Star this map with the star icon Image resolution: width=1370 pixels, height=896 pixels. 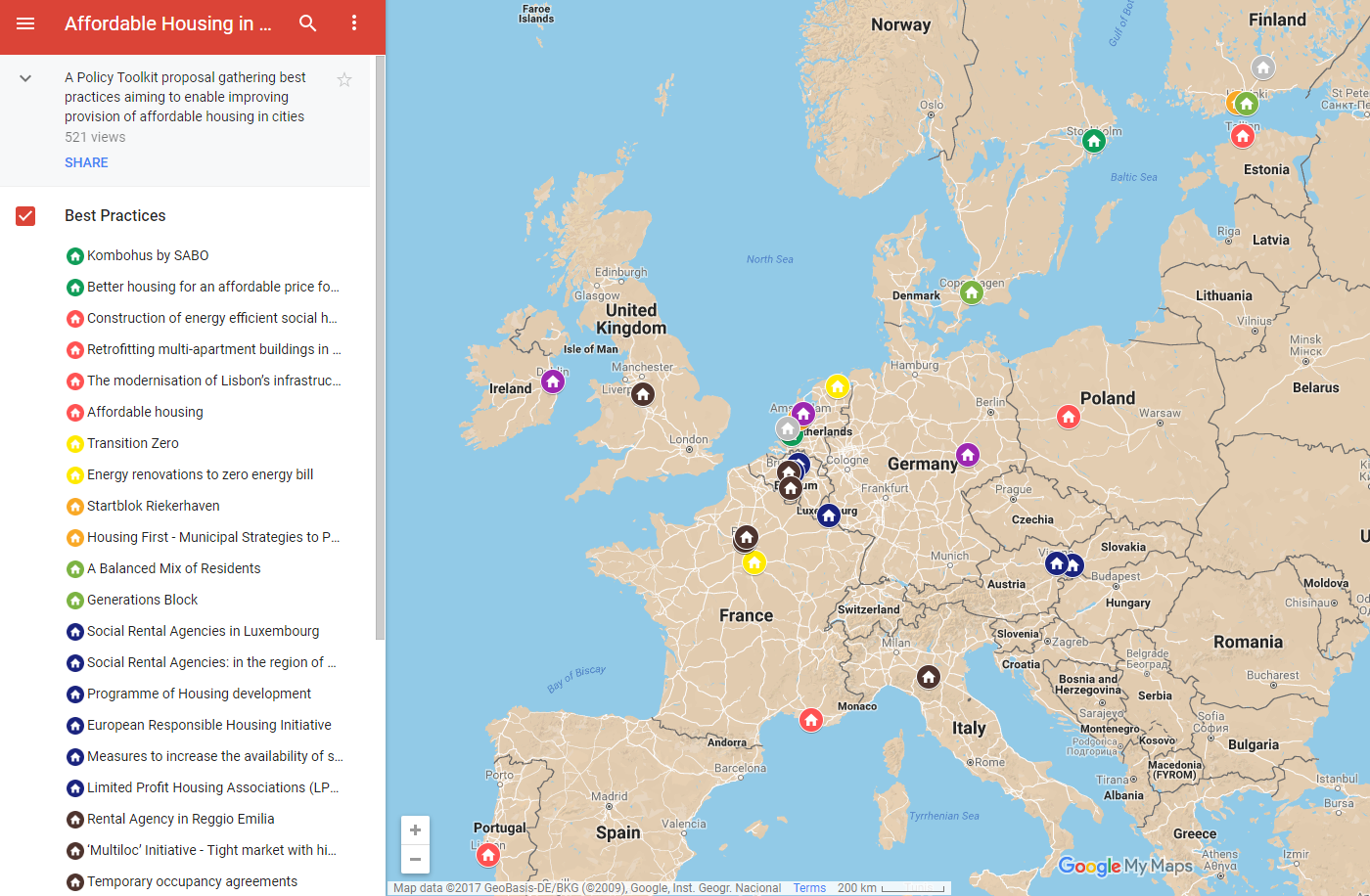tap(344, 79)
